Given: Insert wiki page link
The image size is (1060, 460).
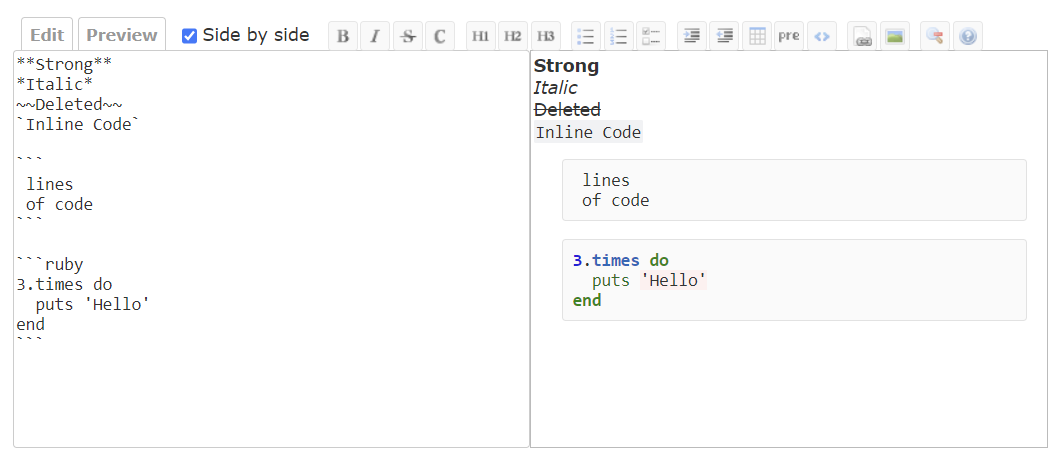Looking at the screenshot, I should coord(862,36).
